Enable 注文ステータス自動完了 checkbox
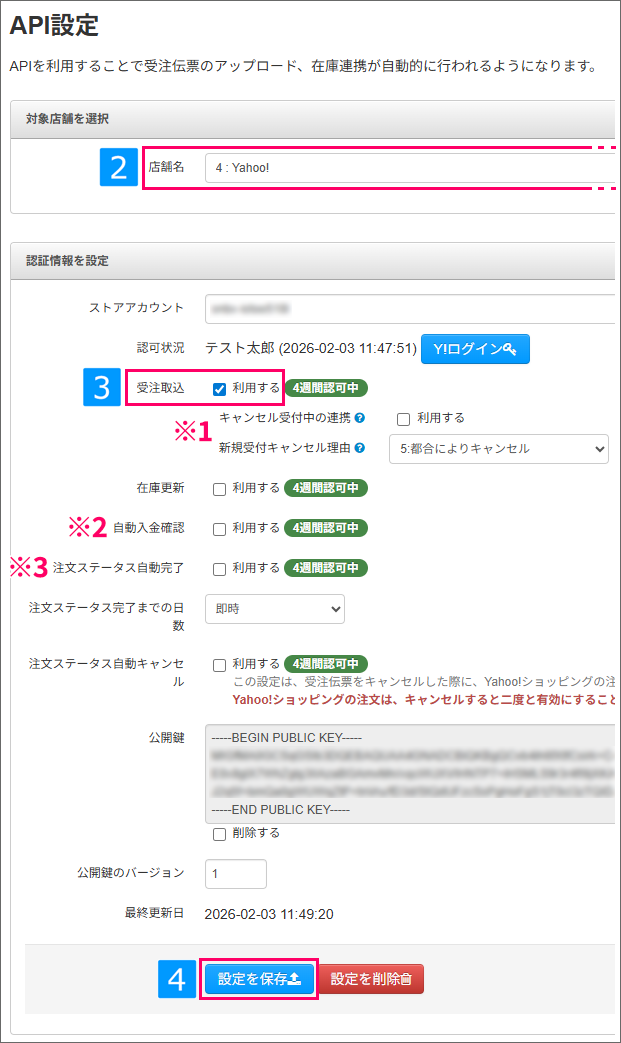621x1043 pixels. click(x=219, y=569)
